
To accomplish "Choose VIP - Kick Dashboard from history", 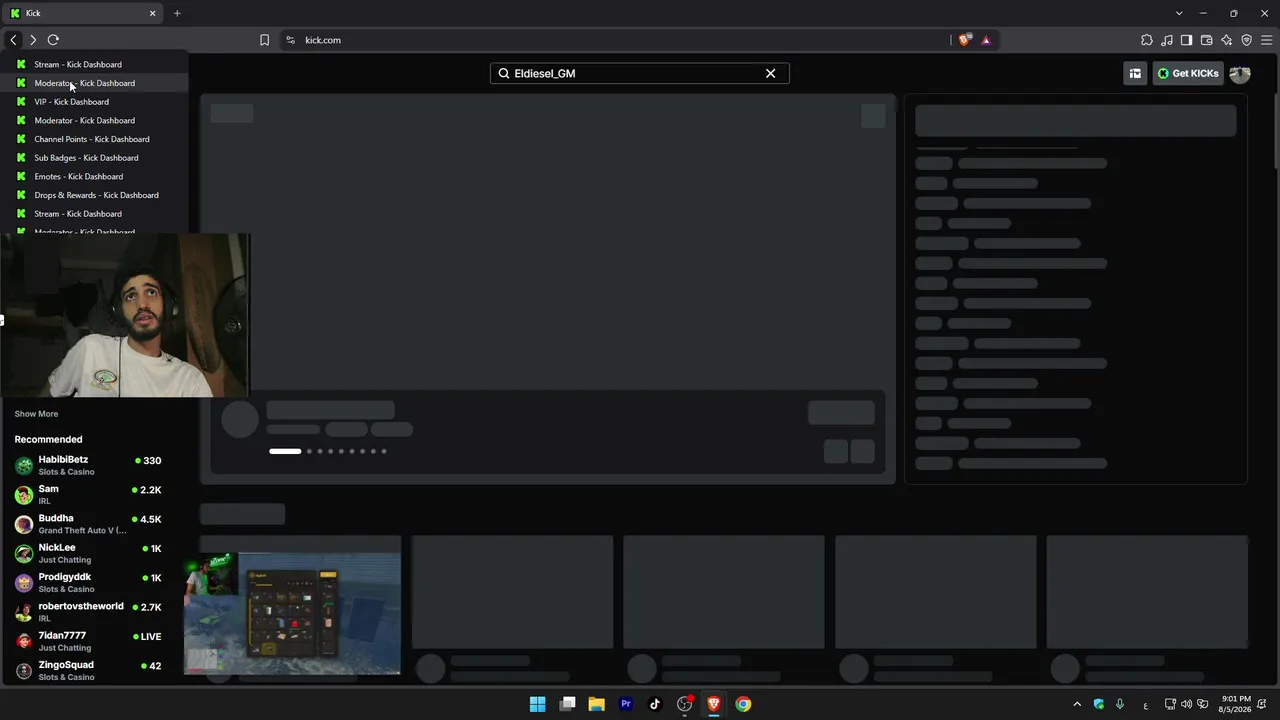I will (x=94, y=102).
